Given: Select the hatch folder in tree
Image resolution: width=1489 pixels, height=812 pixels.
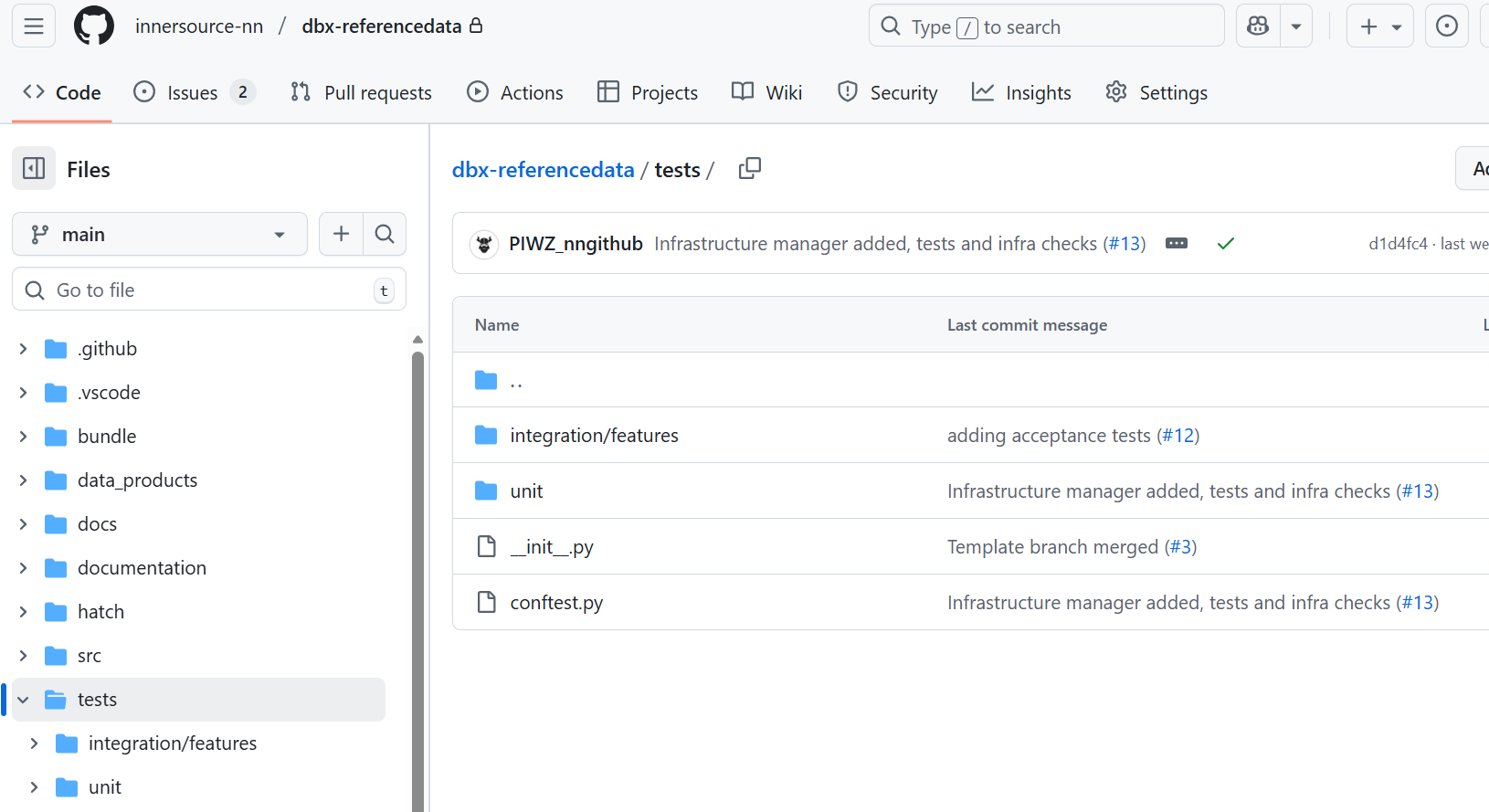Looking at the screenshot, I should point(100,612).
